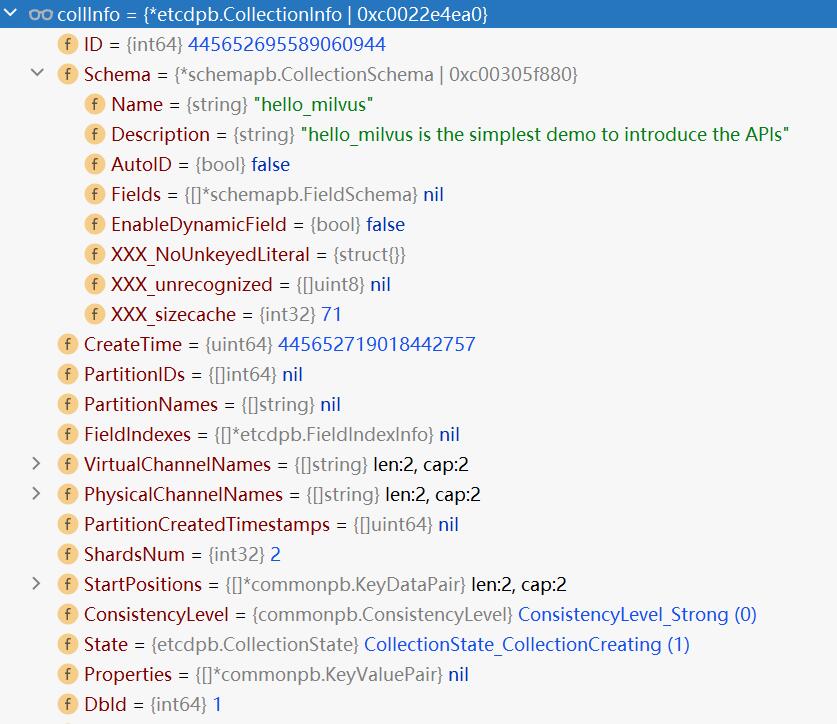837x724 pixels.
Task: Select the ShardsNum value 2
Action: coord(275,555)
